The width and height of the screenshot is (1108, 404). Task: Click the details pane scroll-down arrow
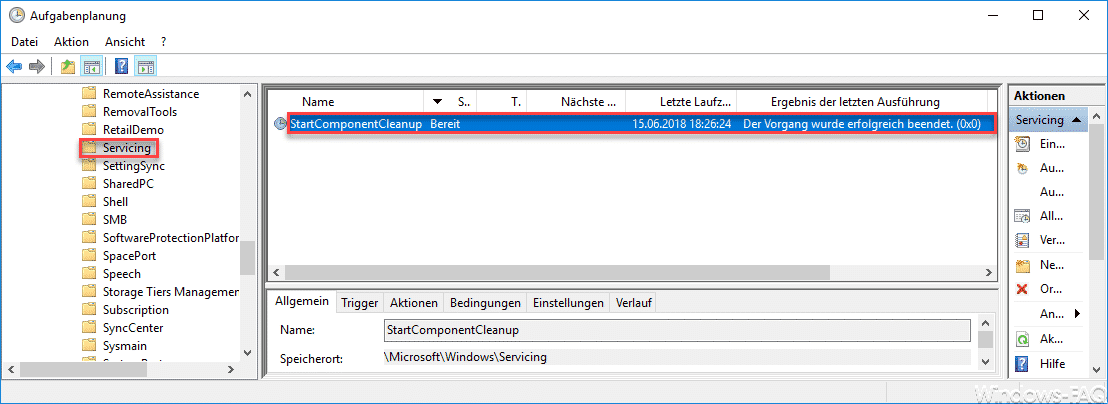coord(985,361)
